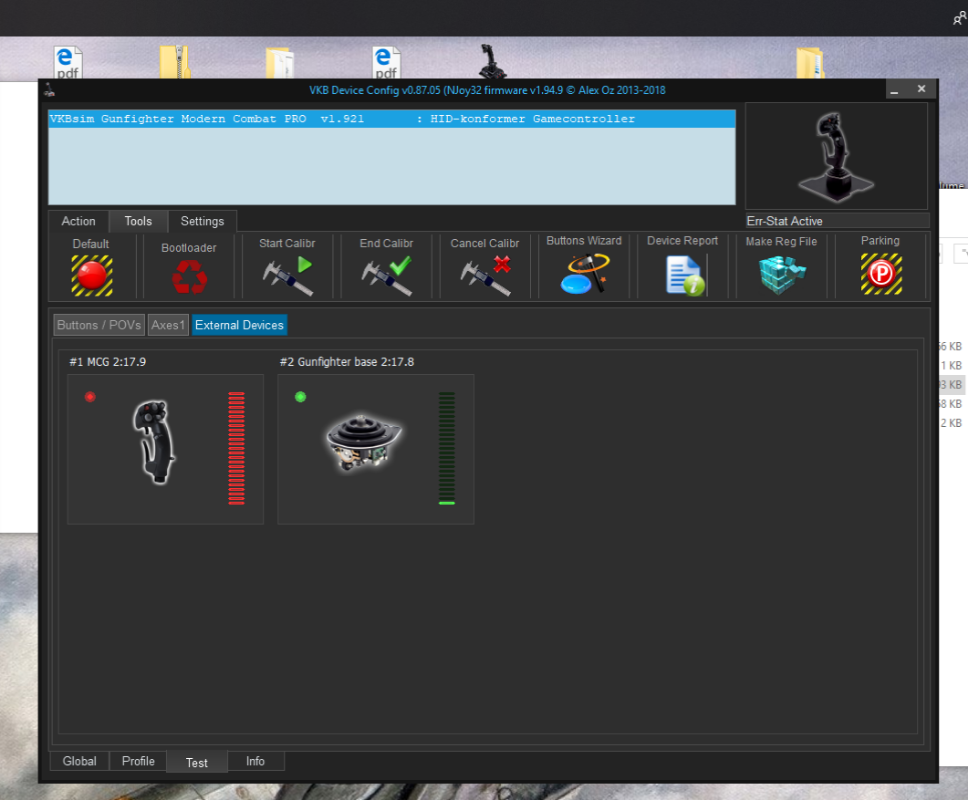This screenshot has height=800, width=968.
Task: Switch to the Axes1 tab
Action: tap(168, 325)
